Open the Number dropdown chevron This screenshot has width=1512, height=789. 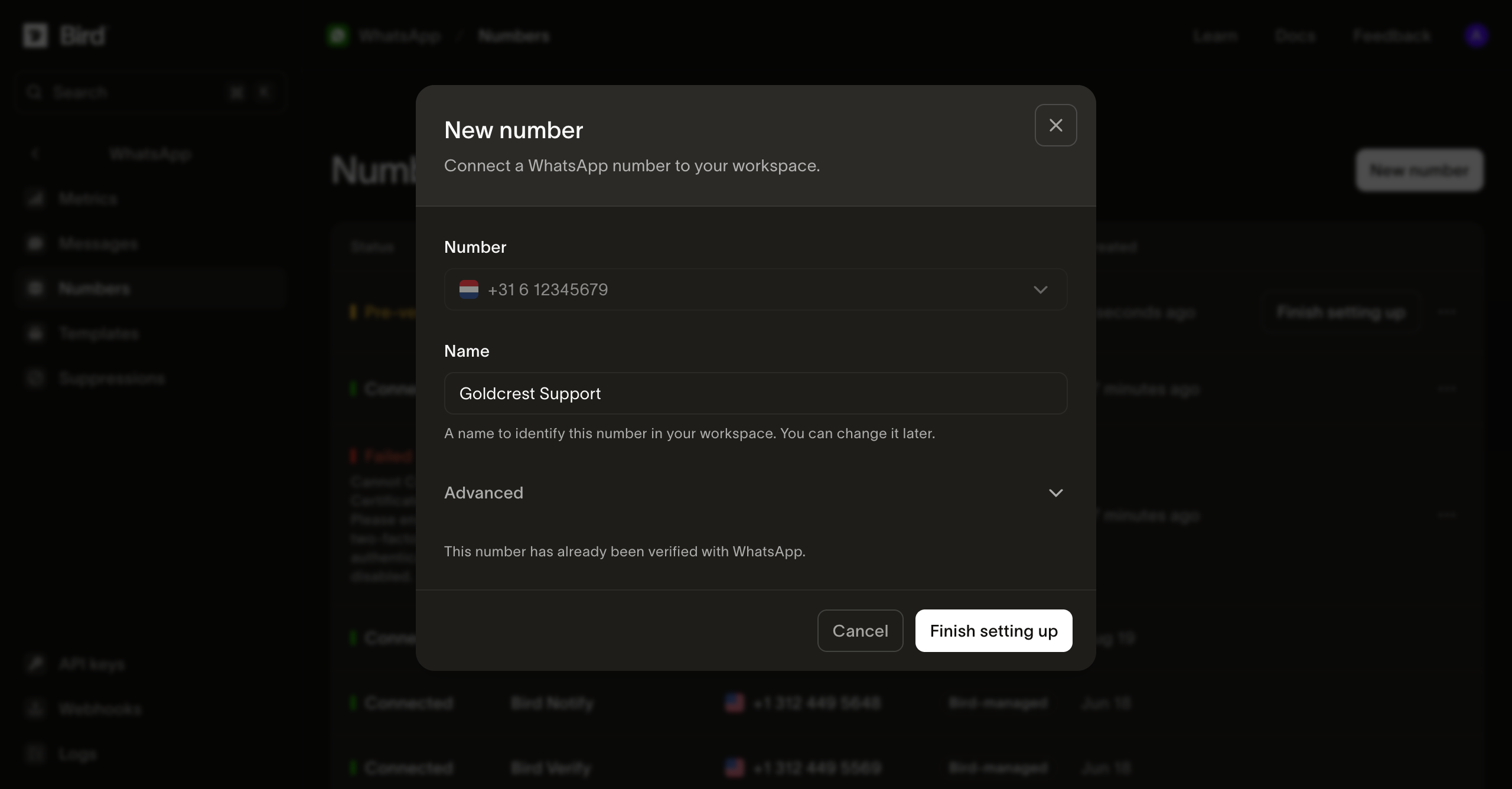pyautogui.click(x=1040, y=289)
